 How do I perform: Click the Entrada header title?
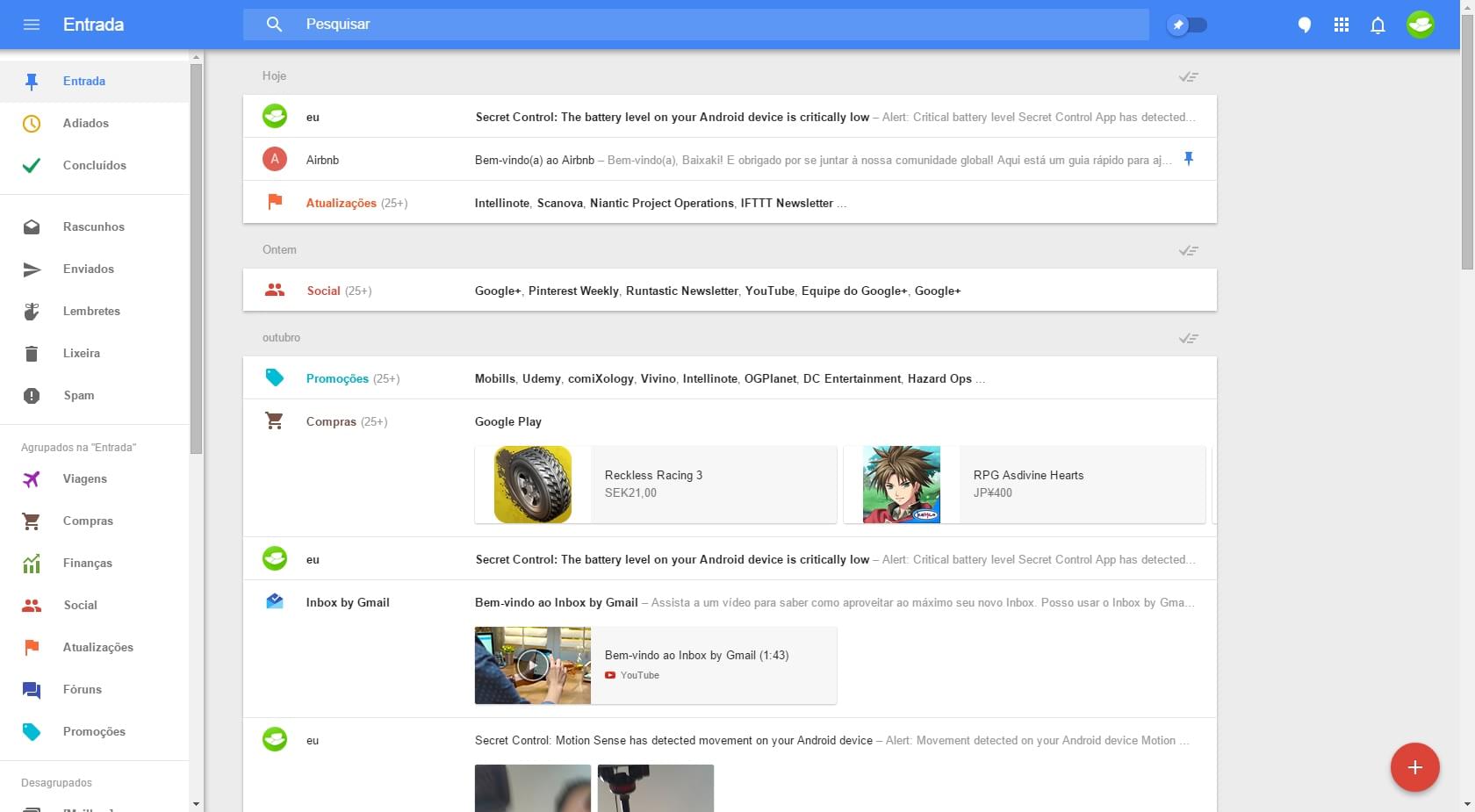(93, 25)
